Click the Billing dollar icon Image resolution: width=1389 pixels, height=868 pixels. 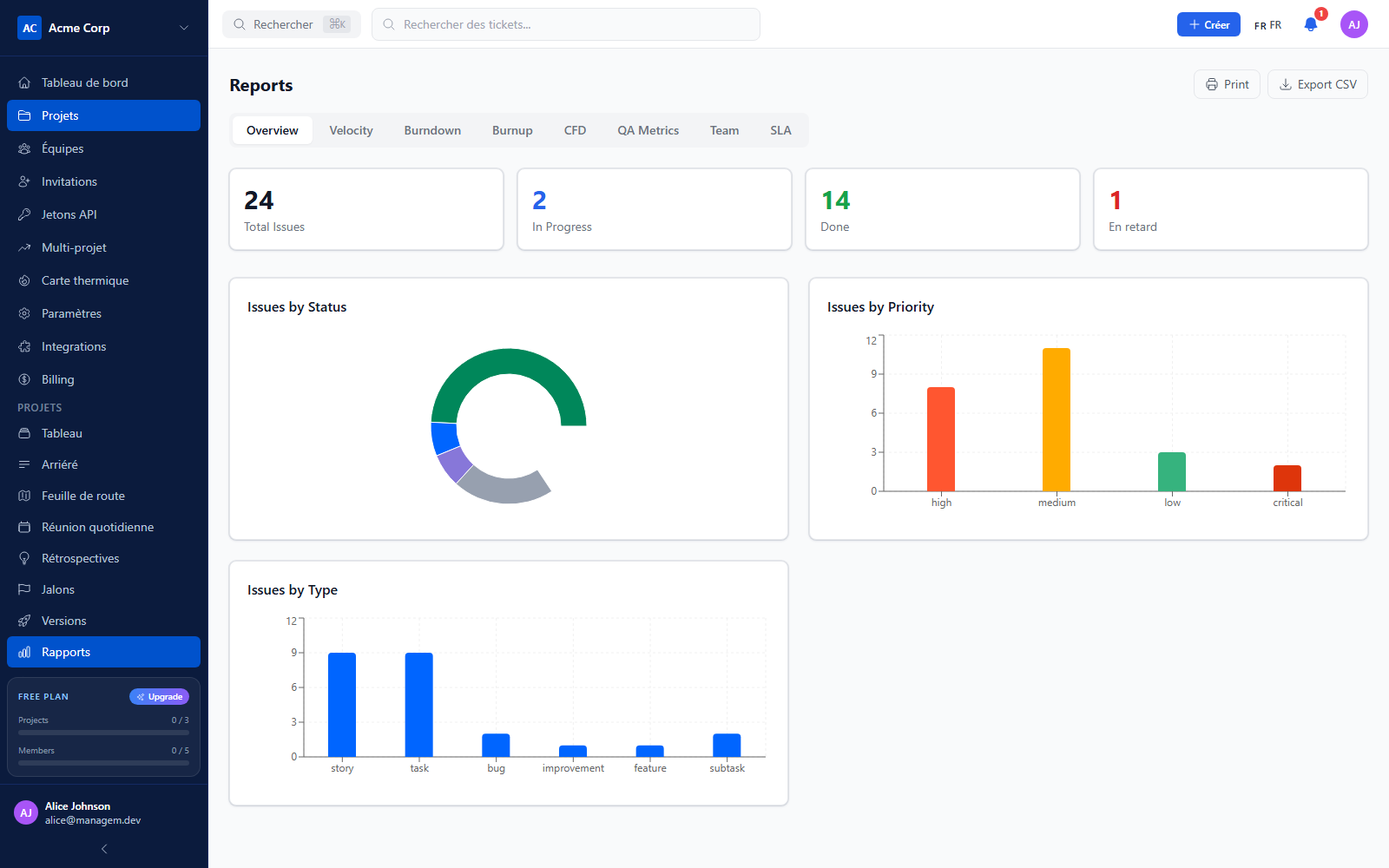24,379
